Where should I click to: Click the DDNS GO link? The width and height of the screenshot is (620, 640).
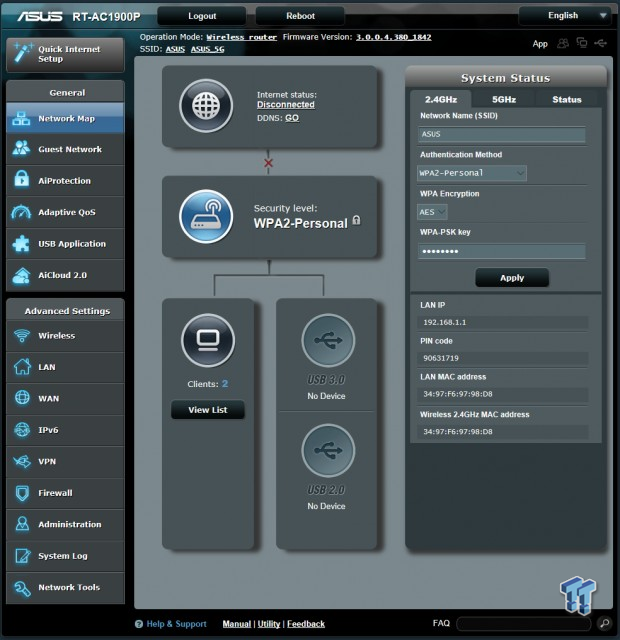pyautogui.click(x=292, y=118)
